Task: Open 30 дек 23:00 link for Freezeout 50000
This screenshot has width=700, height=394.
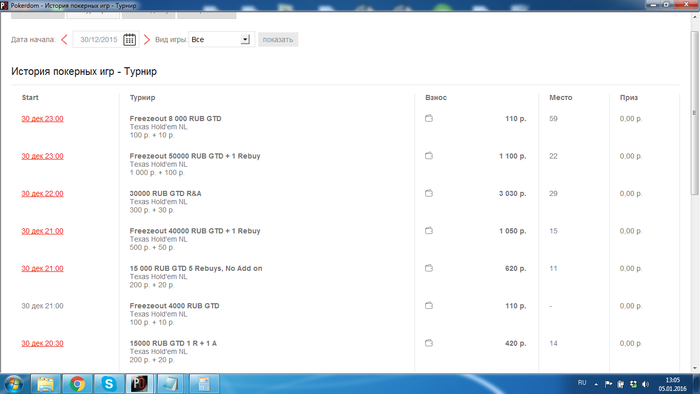Action: 42,156
